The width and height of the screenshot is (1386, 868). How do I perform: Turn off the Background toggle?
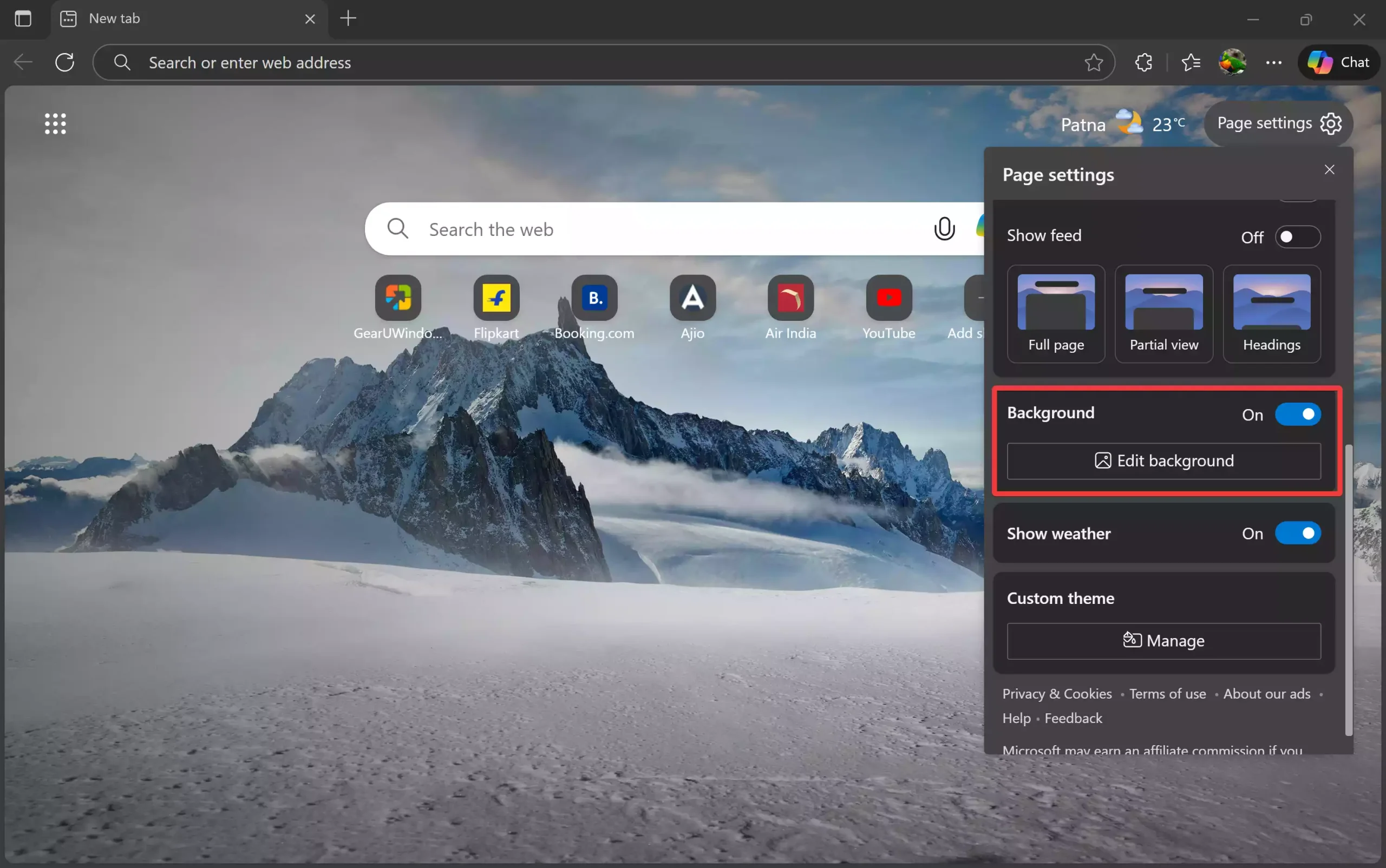tap(1297, 415)
